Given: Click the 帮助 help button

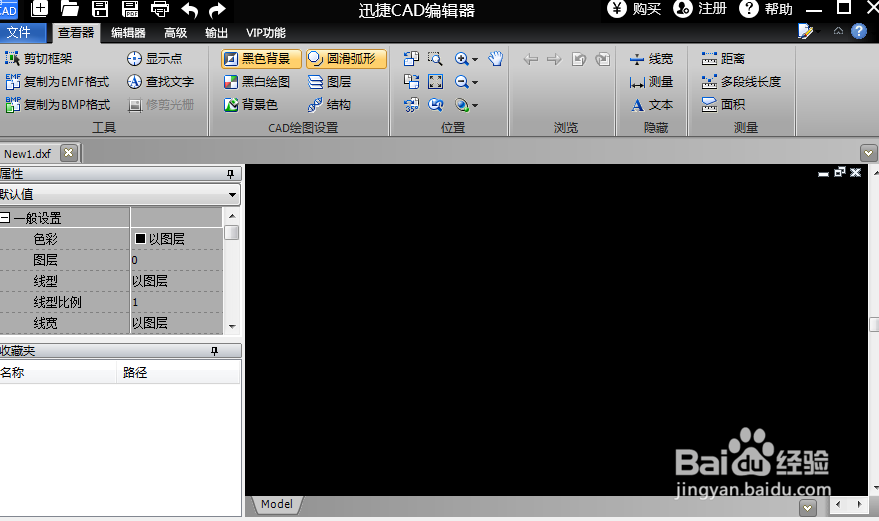Looking at the screenshot, I should tap(766, 9).
